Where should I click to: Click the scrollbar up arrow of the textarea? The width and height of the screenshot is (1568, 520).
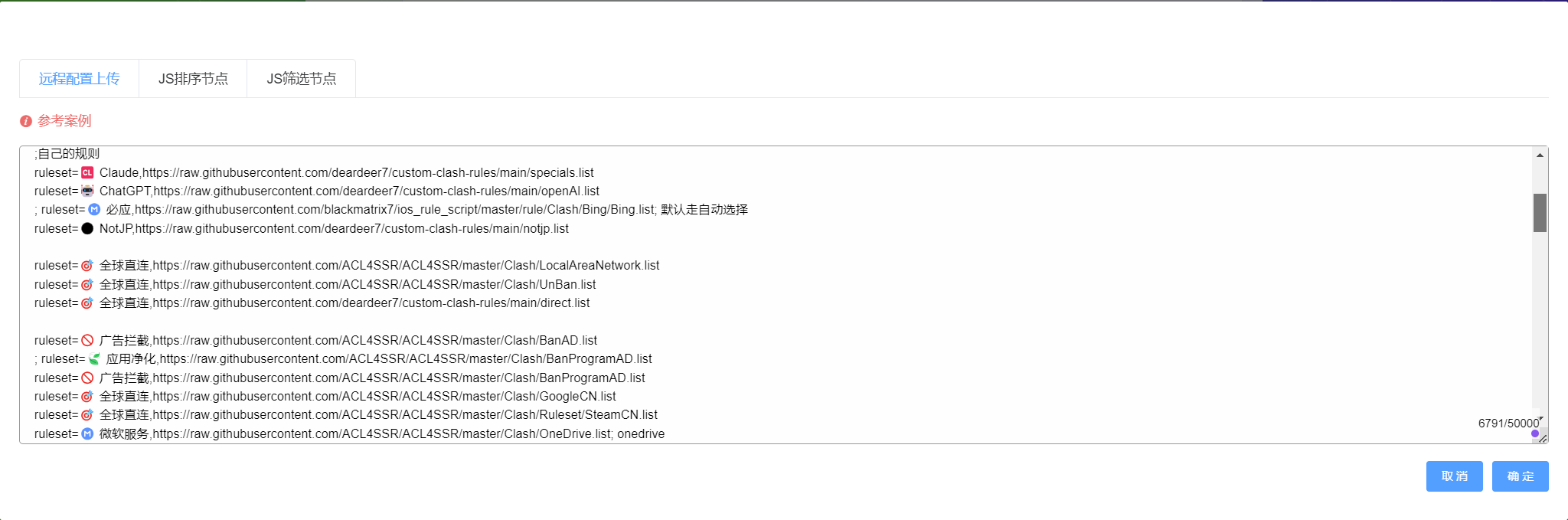point(1540,155)
